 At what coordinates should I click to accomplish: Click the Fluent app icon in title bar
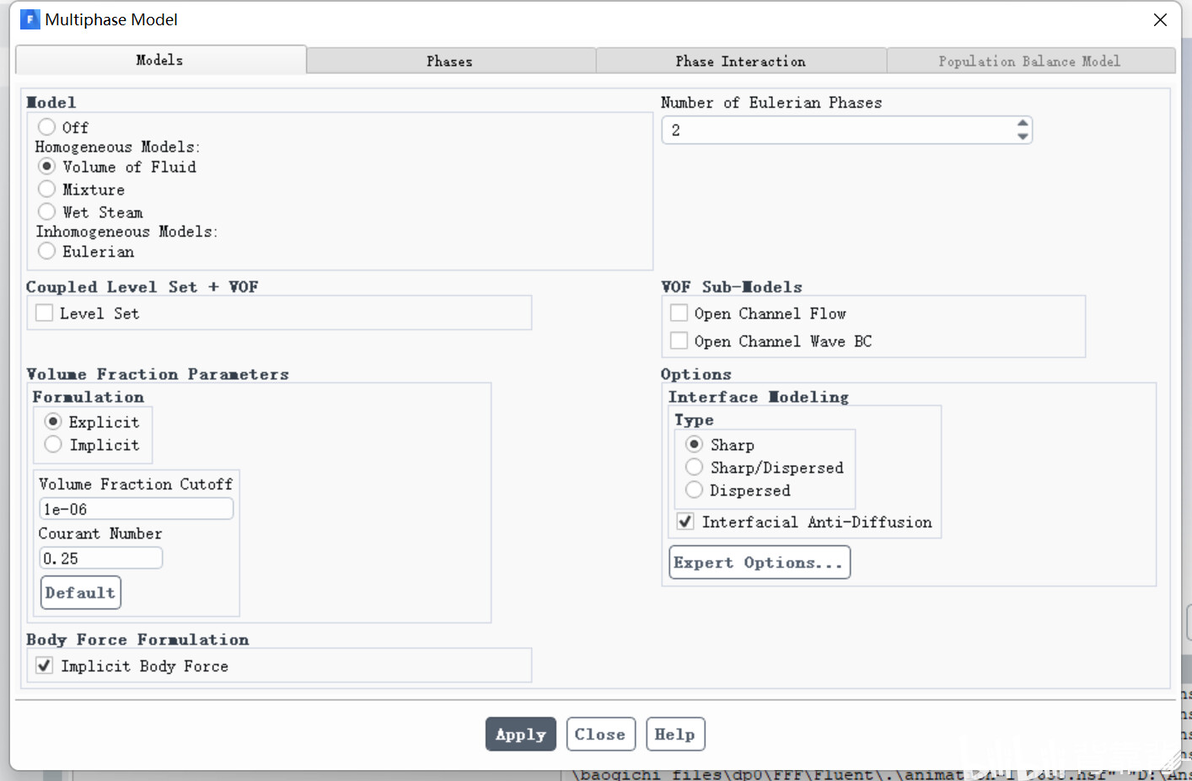(30, 20)
